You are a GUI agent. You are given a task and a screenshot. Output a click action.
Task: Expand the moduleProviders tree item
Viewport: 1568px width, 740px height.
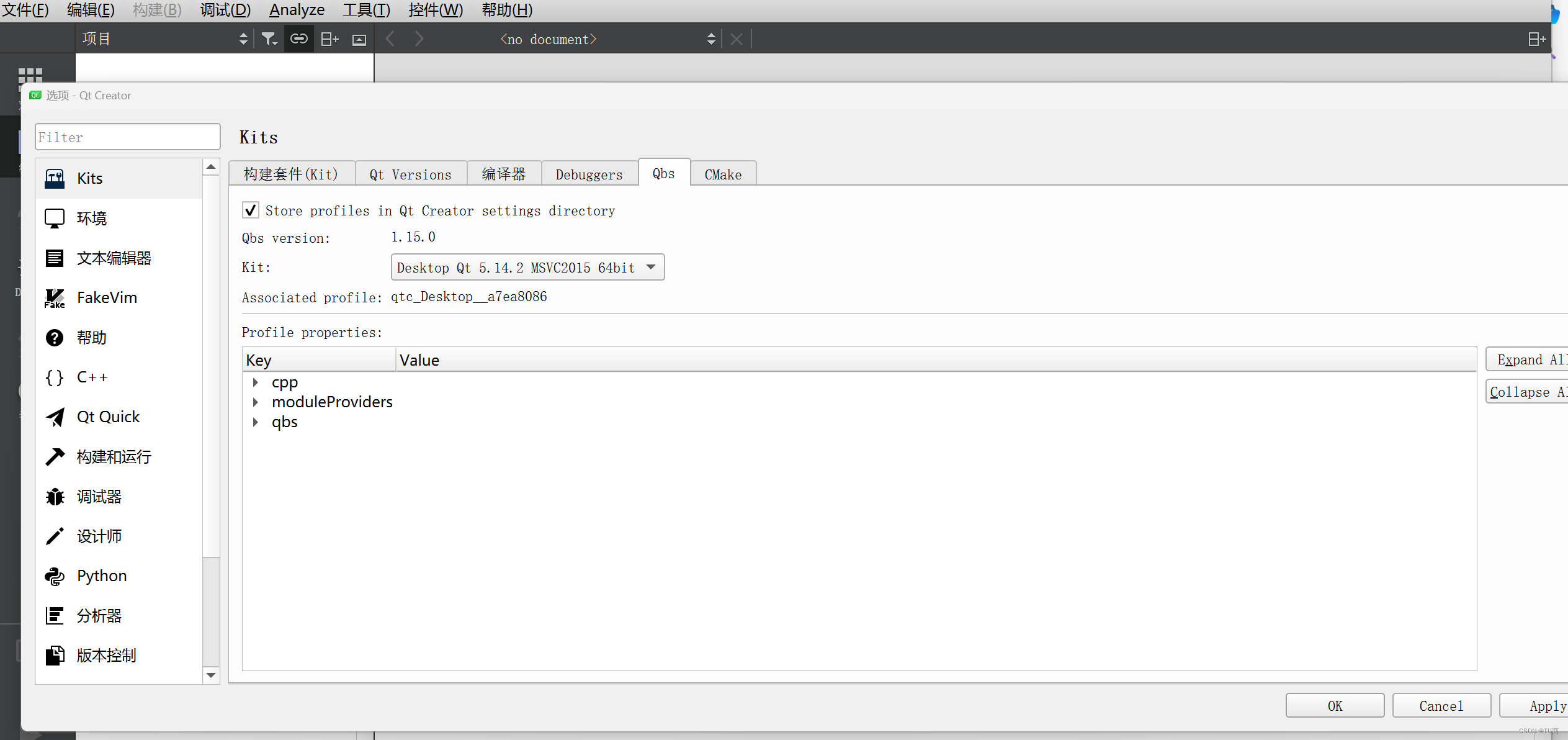click(x=257, y=402)
